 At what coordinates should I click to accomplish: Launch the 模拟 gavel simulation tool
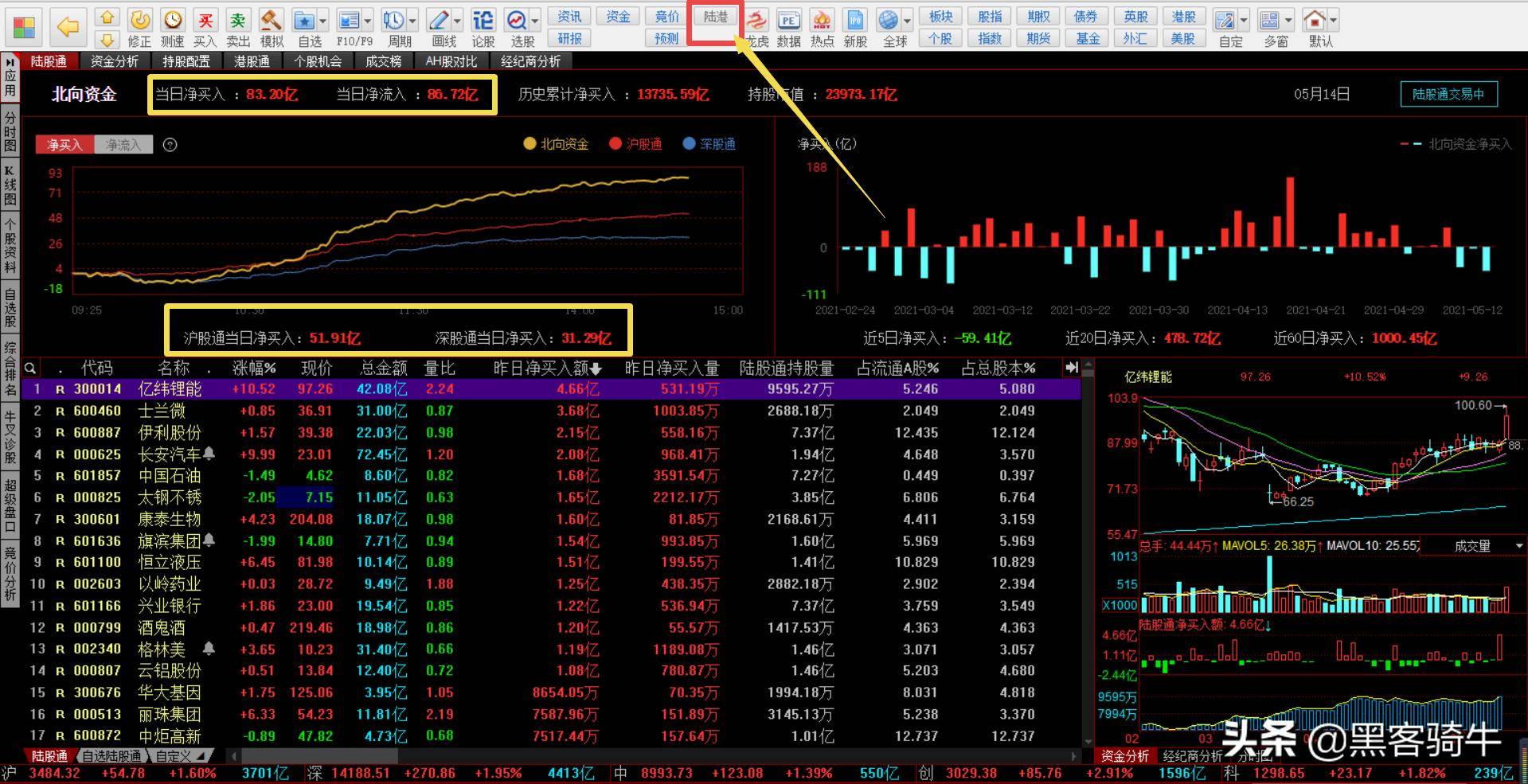(272, 26)
